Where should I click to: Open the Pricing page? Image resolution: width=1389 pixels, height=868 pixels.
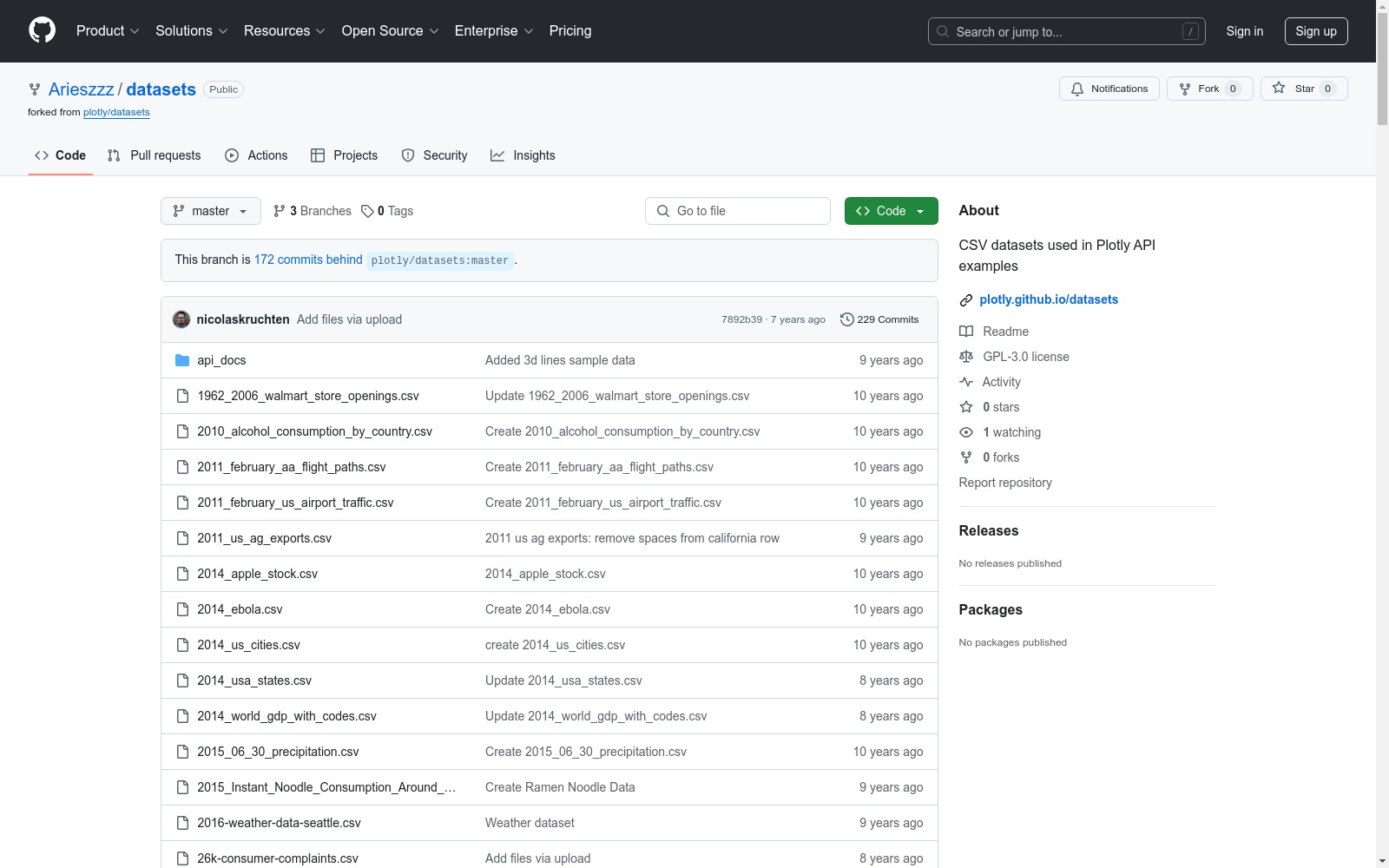click(x=570, y=30)
